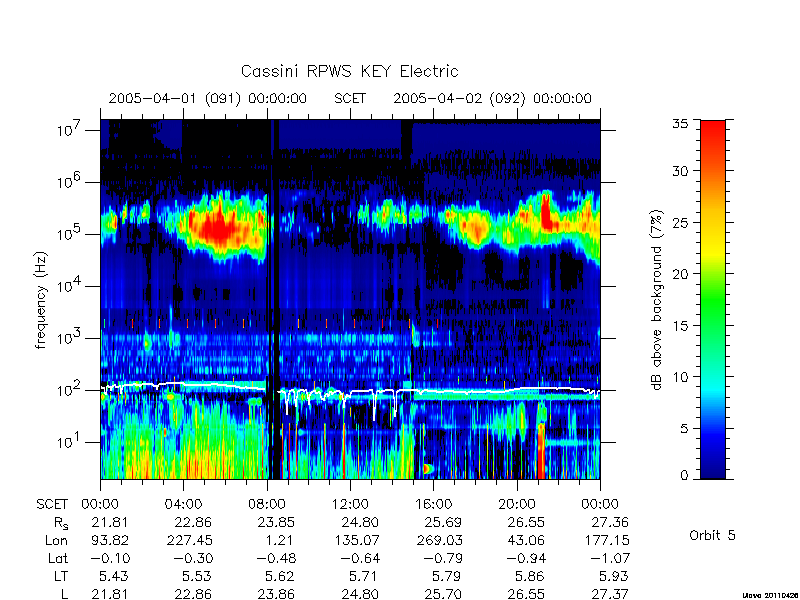The height and width of the screenshot is (600, 800).
Task: Click the local time value "5.71"
Action: pyautogui.click(x=363, y=576)
